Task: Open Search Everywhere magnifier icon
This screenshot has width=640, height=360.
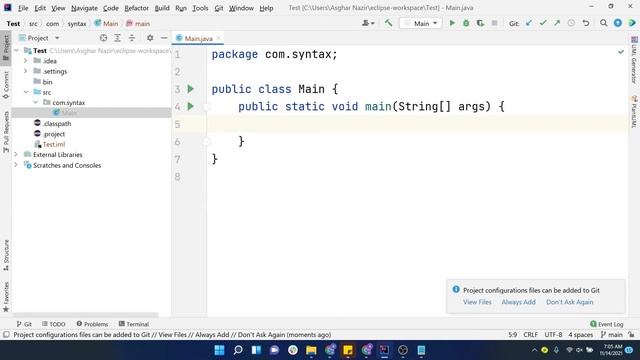Action: click(603, 23)
